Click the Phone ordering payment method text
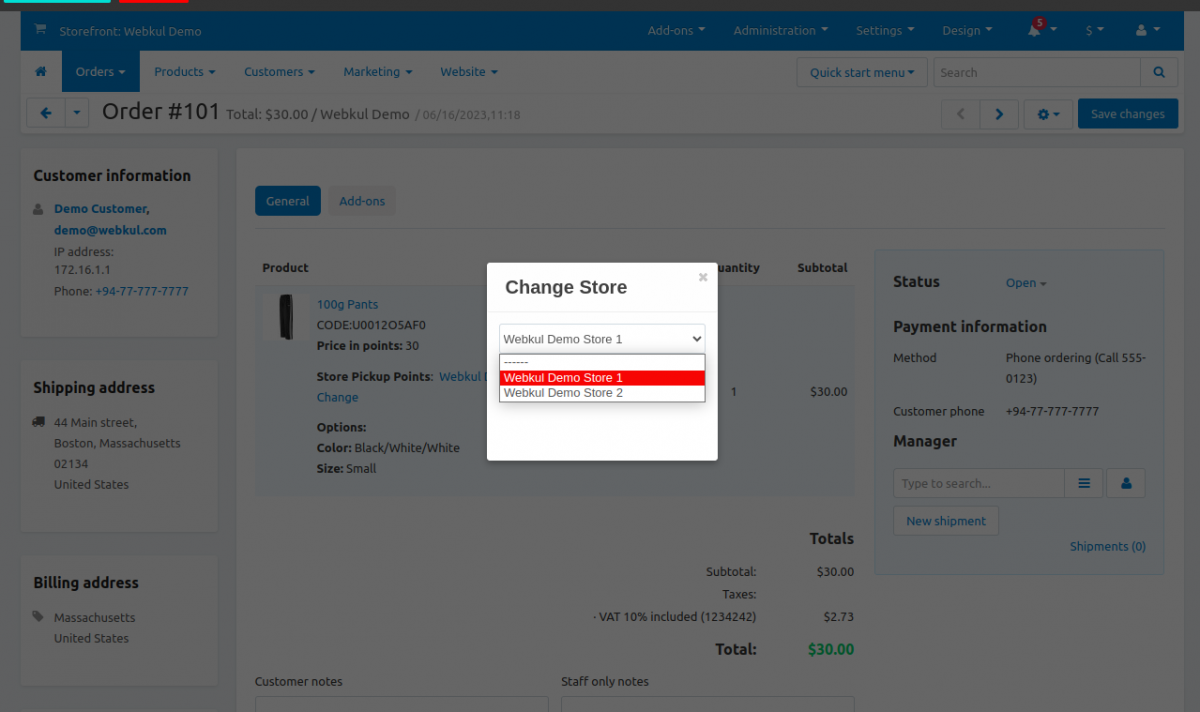 (1076, 368)
